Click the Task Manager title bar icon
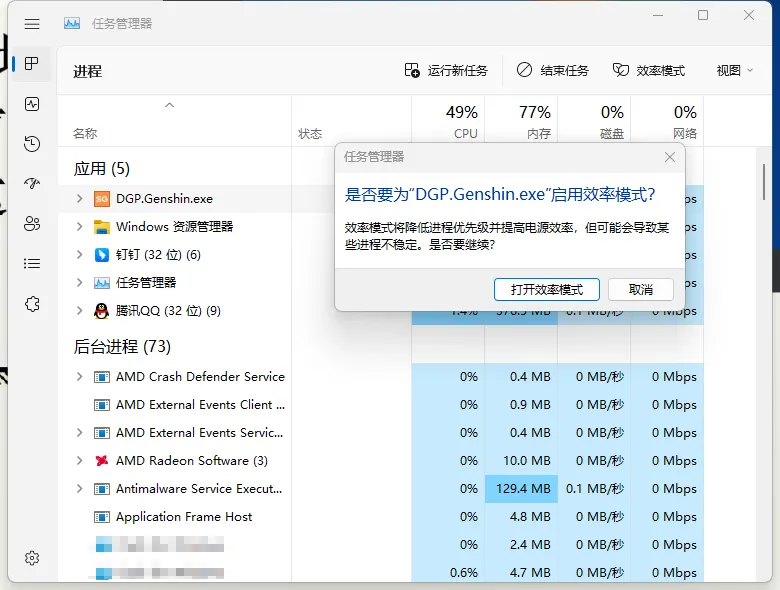780x590 pixels. 72,23
